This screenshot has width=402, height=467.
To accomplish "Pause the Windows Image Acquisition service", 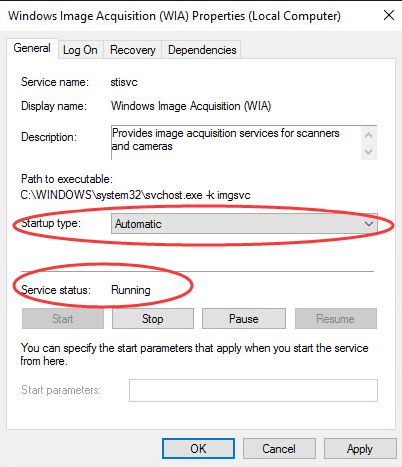I will click(244, 319).
